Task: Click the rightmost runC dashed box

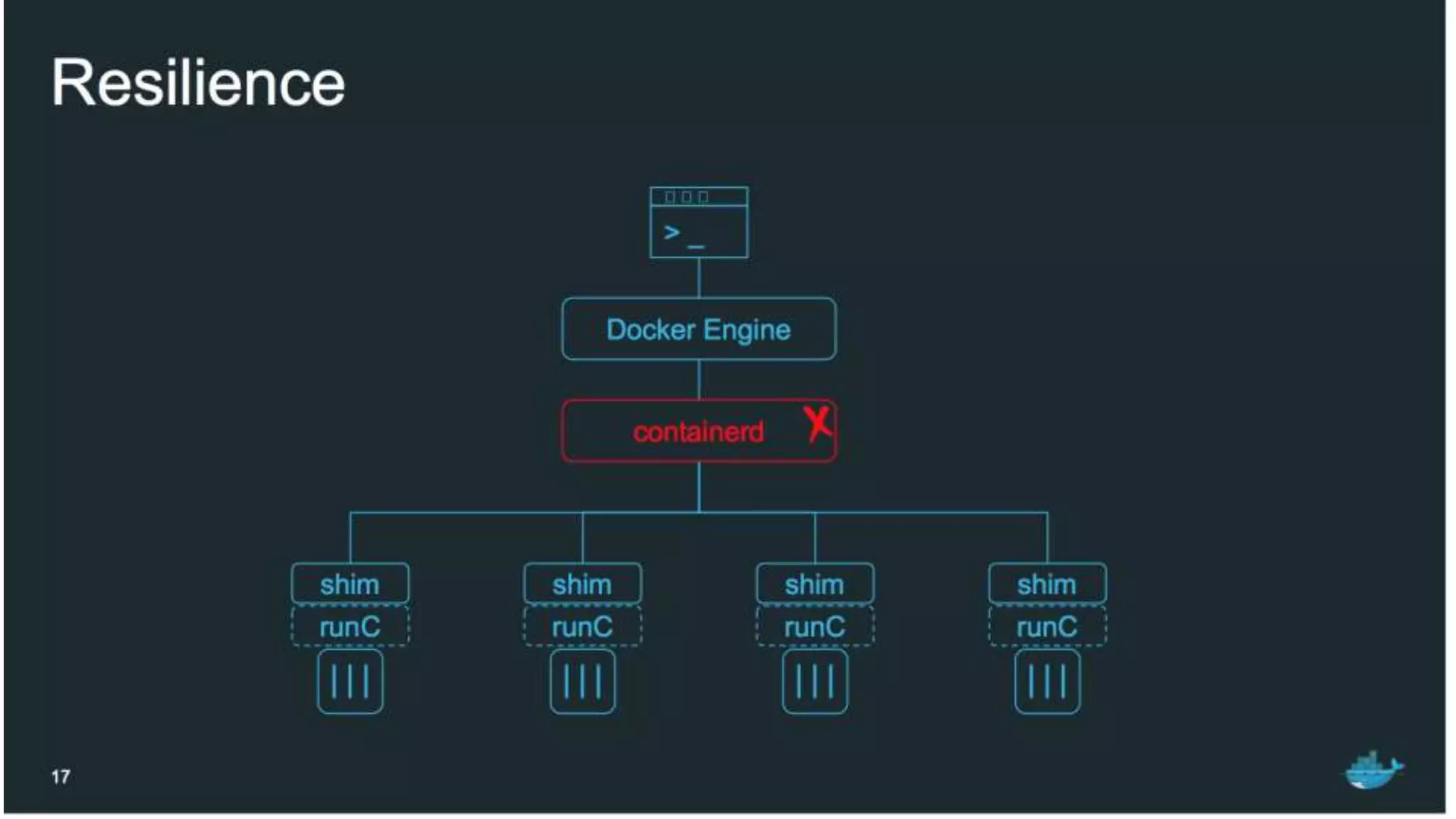Action: (x=1047, y=626)
